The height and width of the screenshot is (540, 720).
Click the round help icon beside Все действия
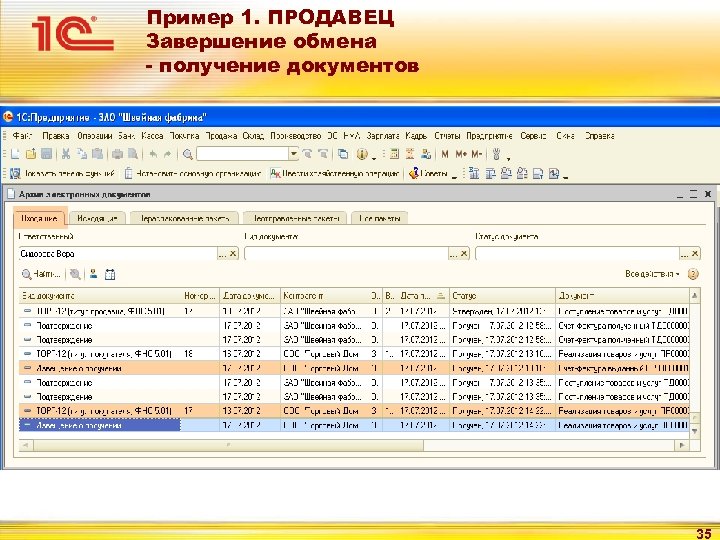pyautogui.click(x=693, y=274)
